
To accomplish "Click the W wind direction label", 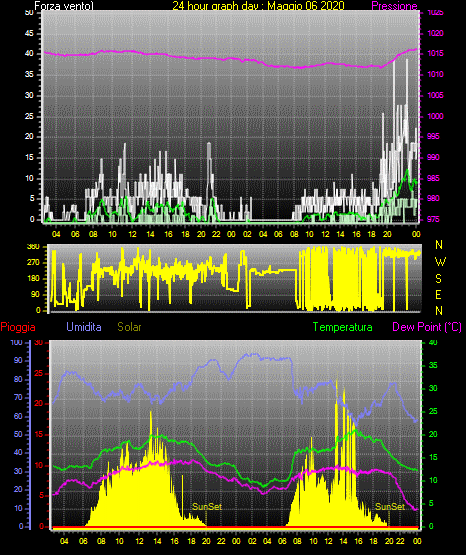I will click(x=440, y=262).
